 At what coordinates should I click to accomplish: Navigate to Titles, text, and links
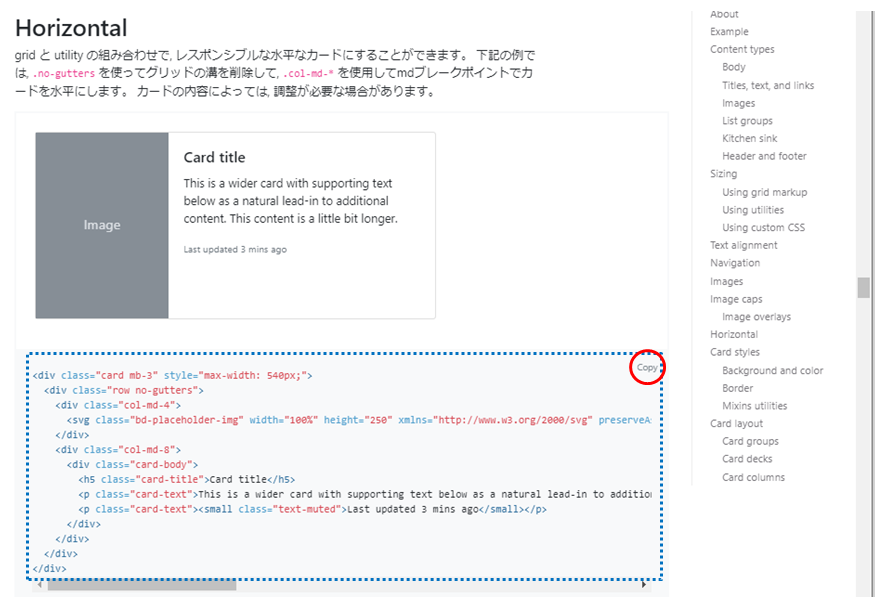[768, 85]
